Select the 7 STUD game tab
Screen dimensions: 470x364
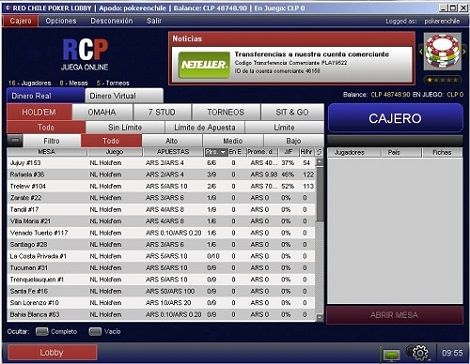162,112
